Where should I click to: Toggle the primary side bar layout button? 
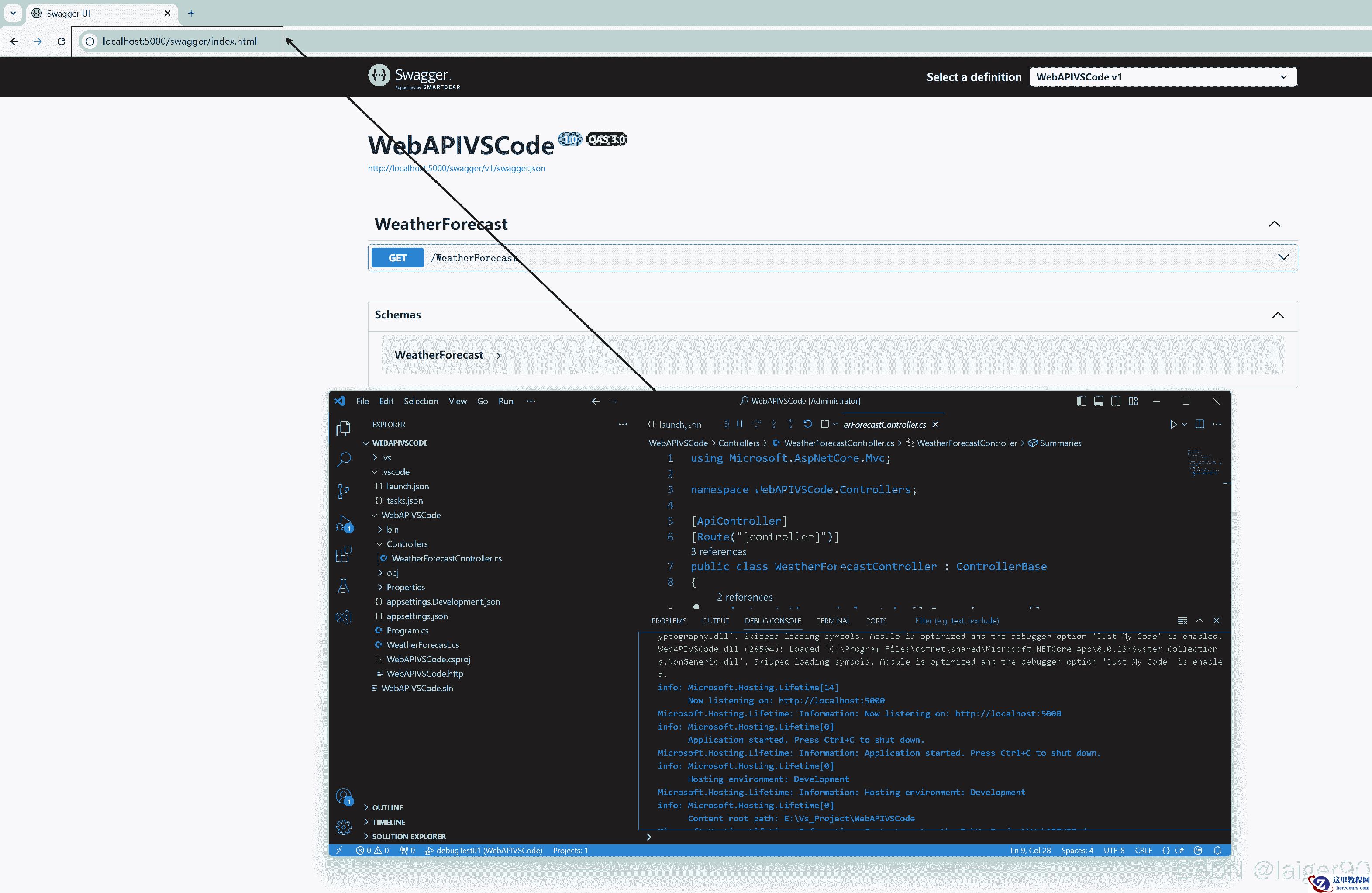click(1082, 401)
